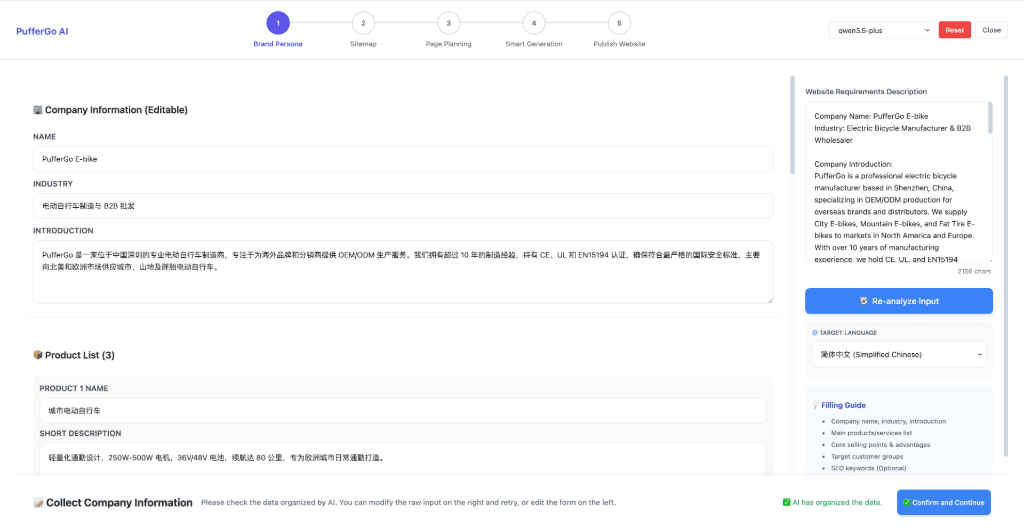Open the qwen3.5-plus model dropdown
This screenshot has height=529, width=1024.
click(882, 30)
